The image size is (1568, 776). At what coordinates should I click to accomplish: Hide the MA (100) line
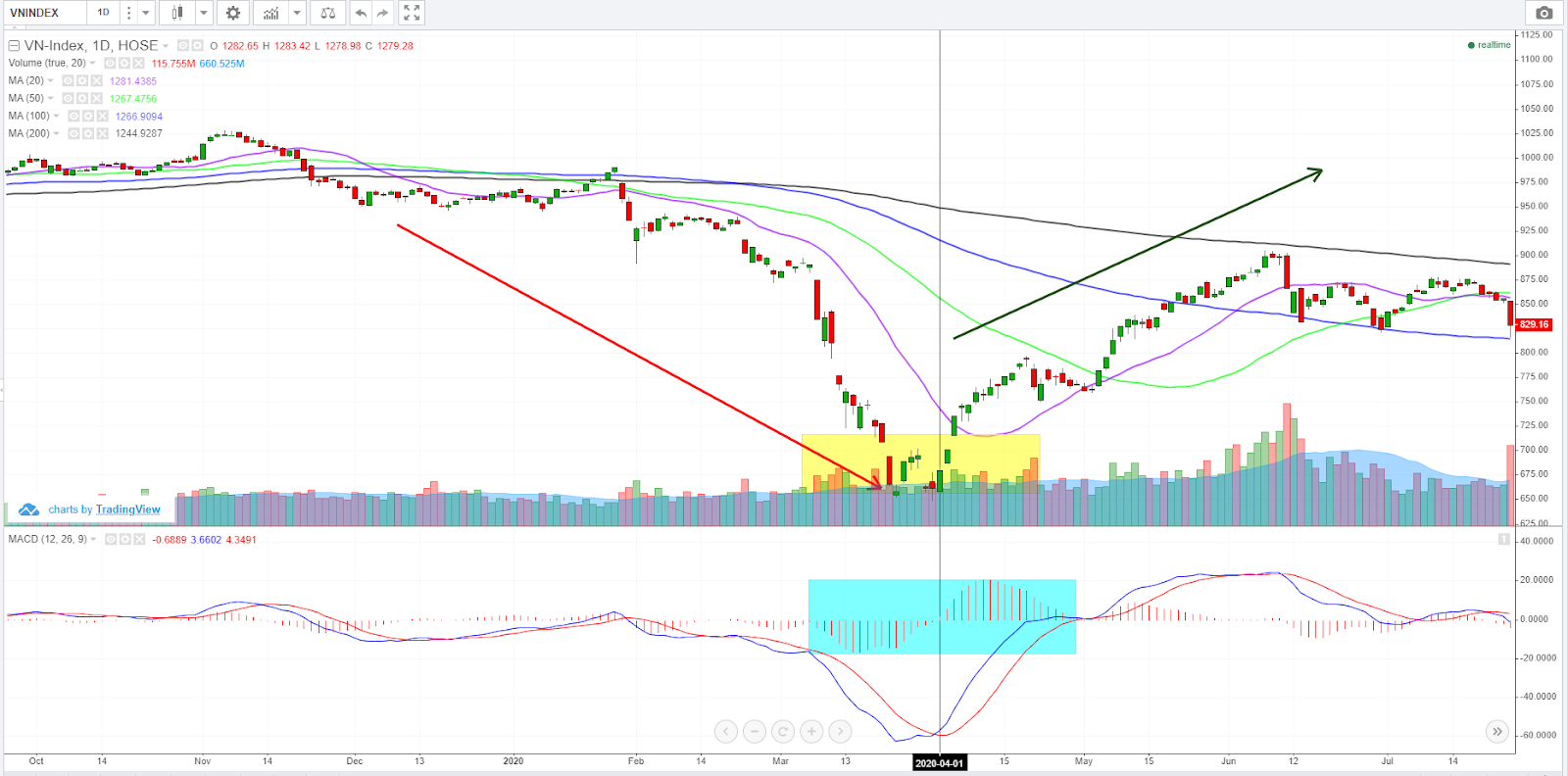(73, 116)
